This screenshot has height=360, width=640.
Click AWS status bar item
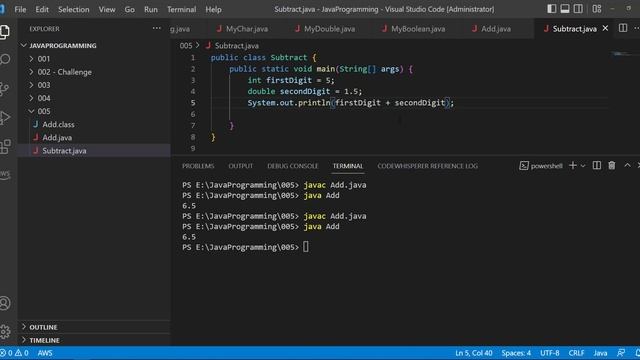pyautogui.click(x=45, y=353)
